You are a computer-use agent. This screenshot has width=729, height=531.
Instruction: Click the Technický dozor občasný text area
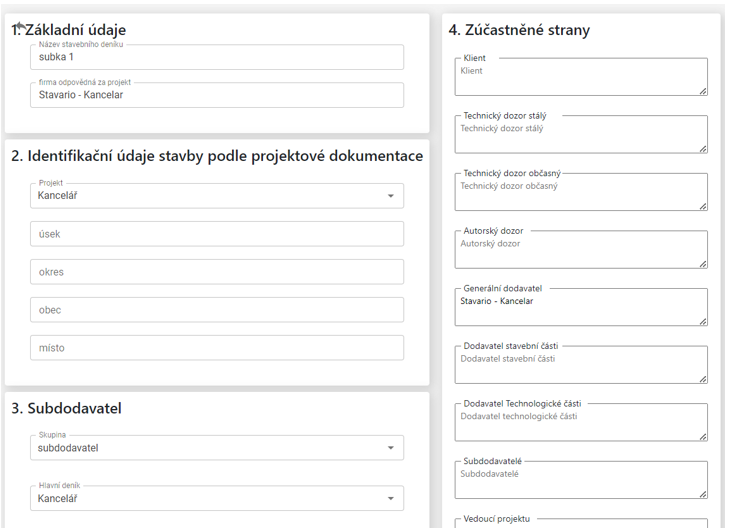(x=580, y=192)
